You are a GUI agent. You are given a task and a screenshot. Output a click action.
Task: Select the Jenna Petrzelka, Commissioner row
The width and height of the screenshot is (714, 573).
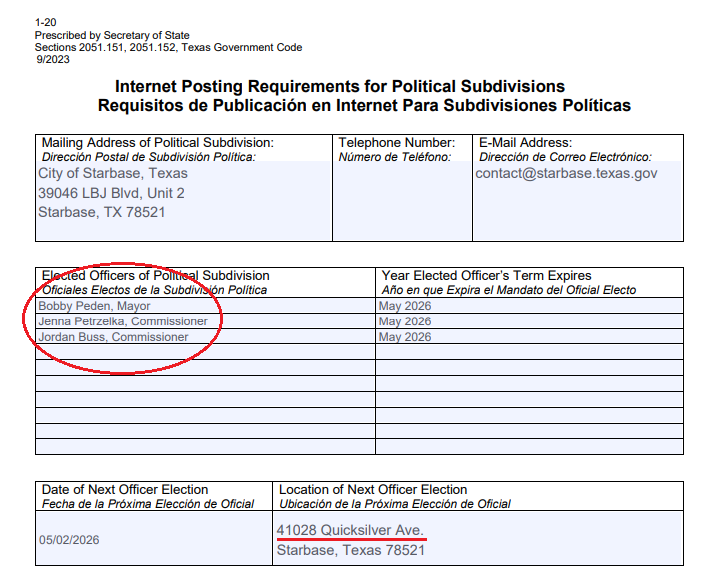click(x=205, y=321)
